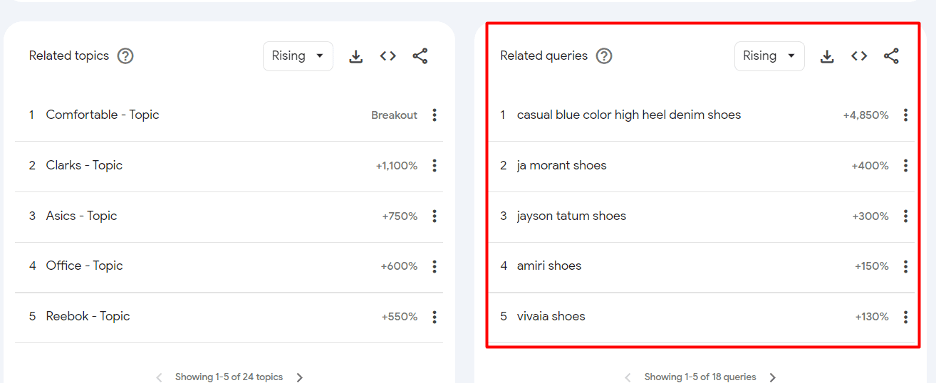Click the +130% value for vivaia shoes
The height and width of the screenshot is (384, 936).
click(872, 317)
